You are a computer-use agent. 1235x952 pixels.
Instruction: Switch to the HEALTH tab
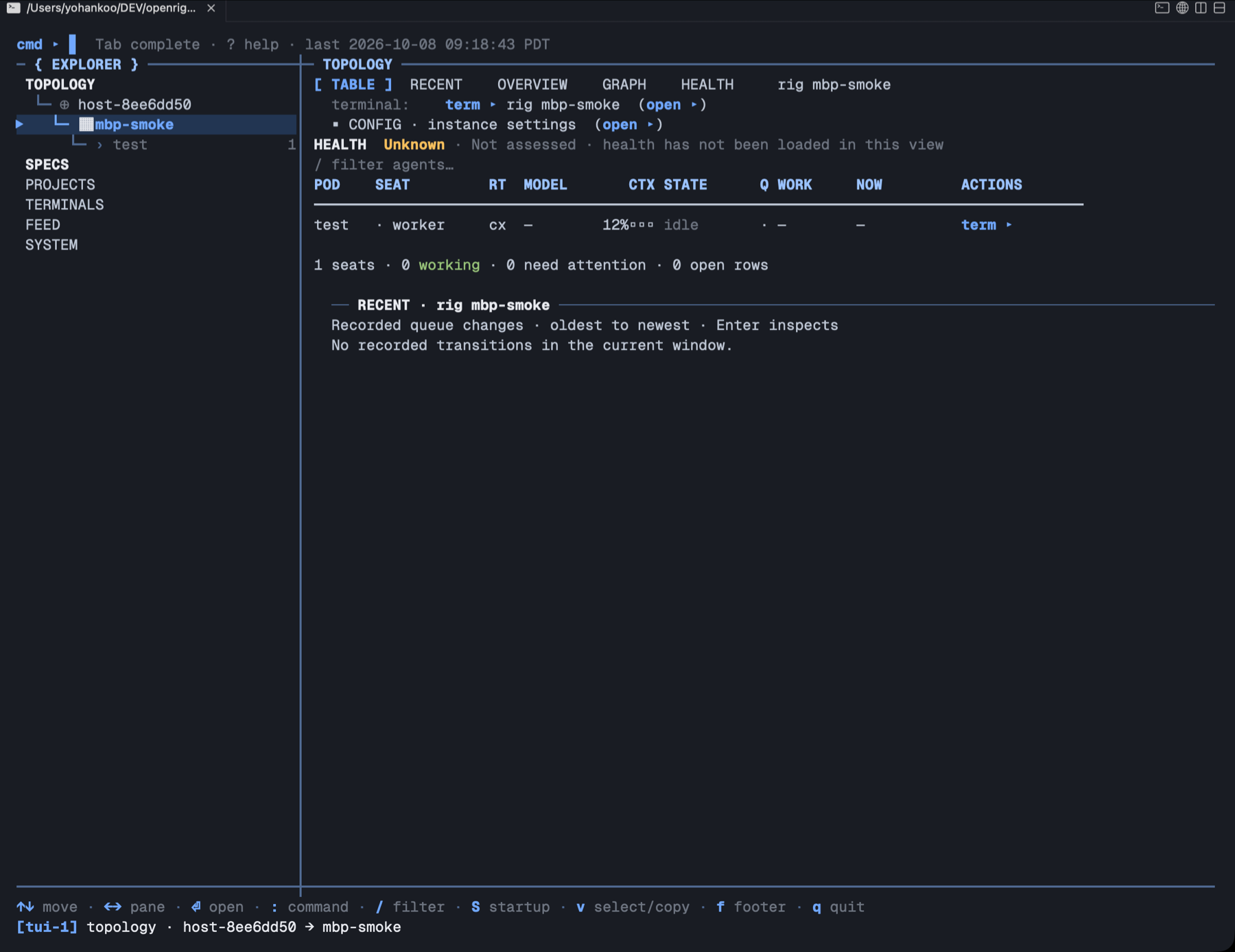click(x=707, y=84)
